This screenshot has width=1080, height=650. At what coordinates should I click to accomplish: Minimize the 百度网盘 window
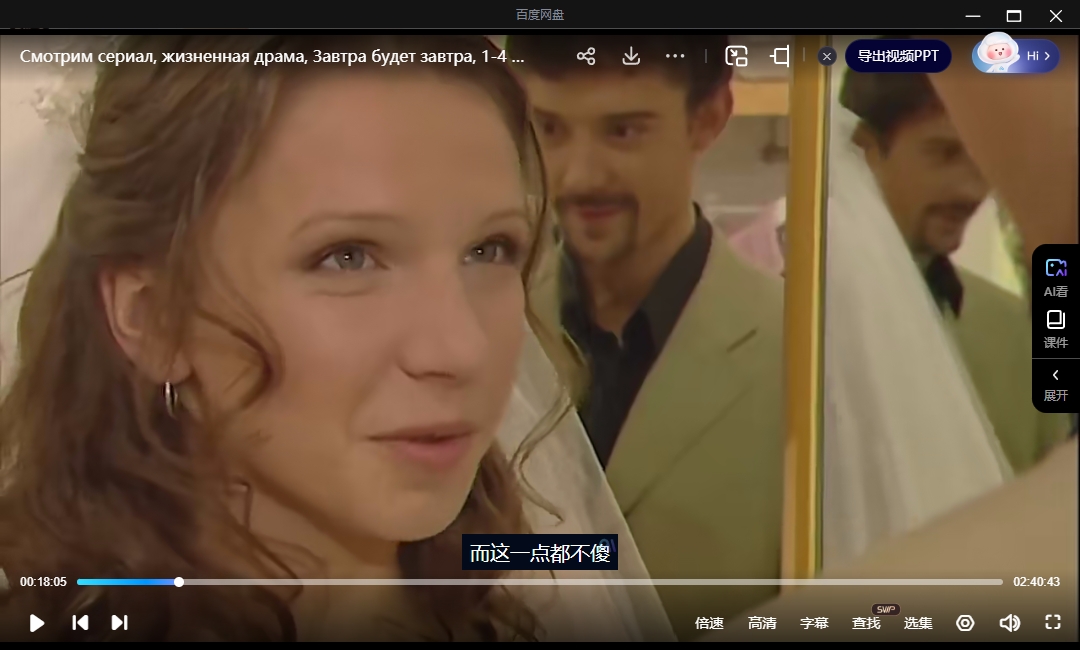(973, 16)
